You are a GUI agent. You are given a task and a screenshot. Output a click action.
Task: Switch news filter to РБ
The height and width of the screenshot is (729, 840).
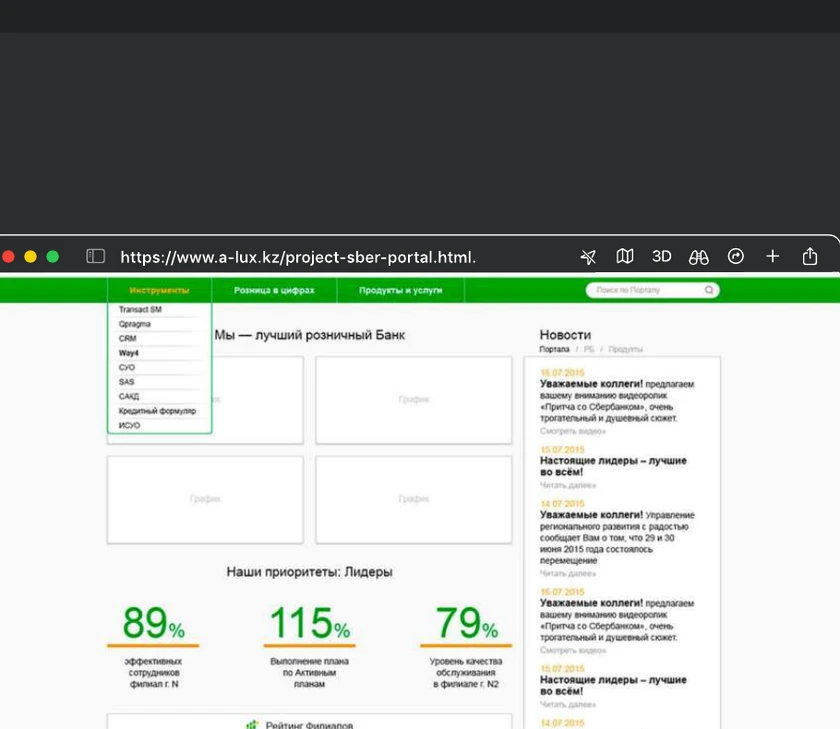coord(588,350)
